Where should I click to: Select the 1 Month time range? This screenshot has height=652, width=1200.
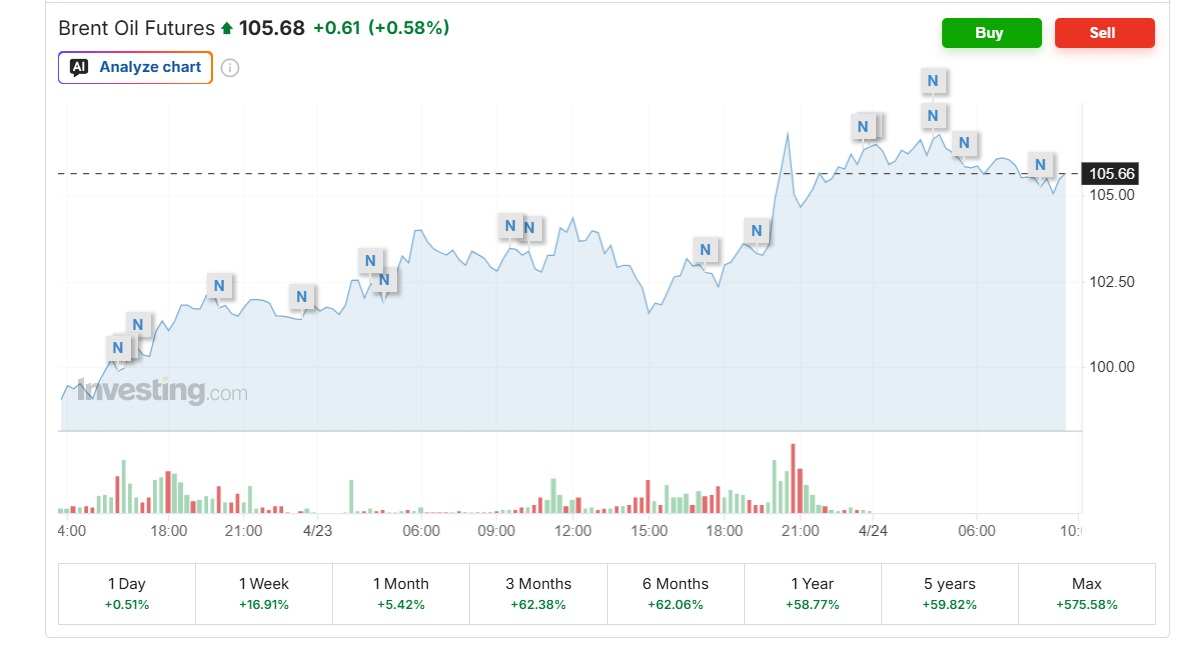[401, 594]
